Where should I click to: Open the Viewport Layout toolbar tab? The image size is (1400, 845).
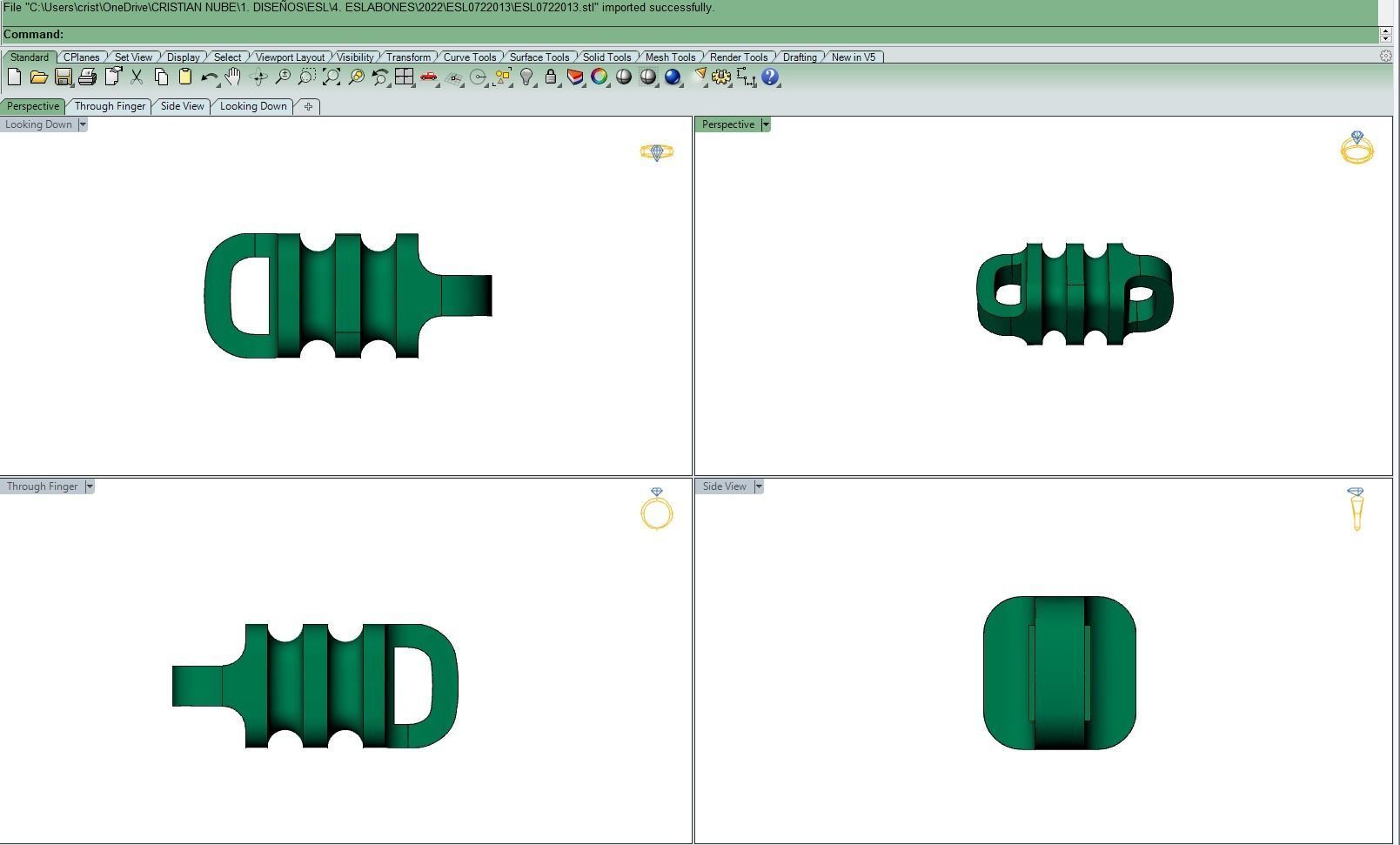click(x=291, y=57)
